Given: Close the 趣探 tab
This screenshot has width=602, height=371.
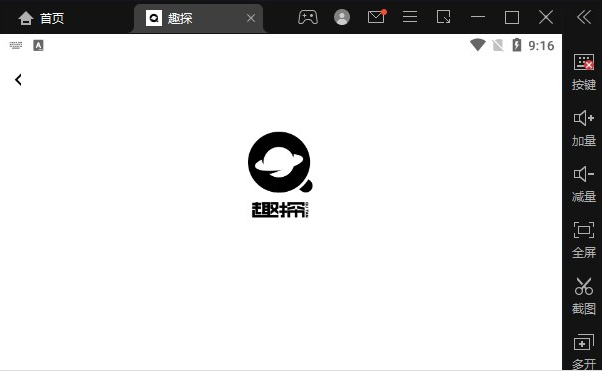Looking at the screenshot, I should [x=251, y=18].
